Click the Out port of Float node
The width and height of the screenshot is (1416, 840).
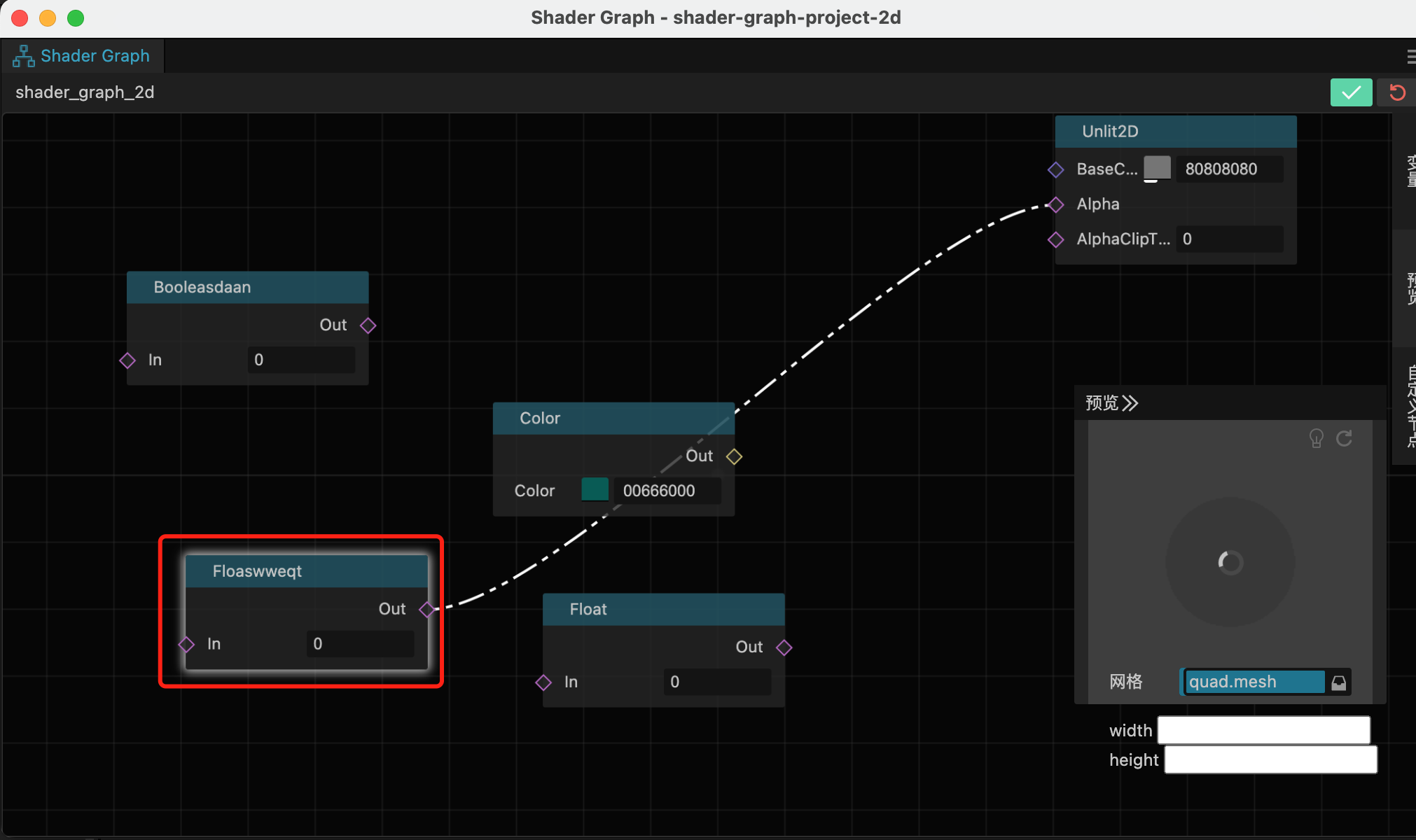point(784,647)
